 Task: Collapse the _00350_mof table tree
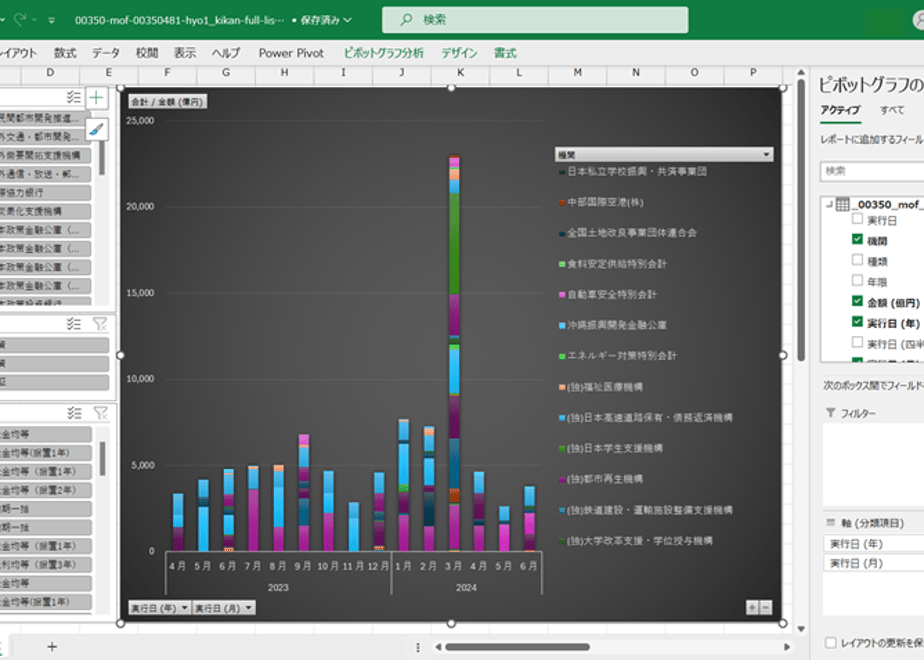click(x=829, y=204)
